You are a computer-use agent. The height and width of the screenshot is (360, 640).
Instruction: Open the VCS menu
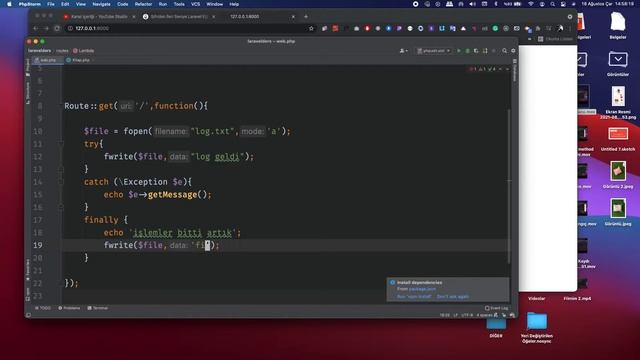(196, 4)
